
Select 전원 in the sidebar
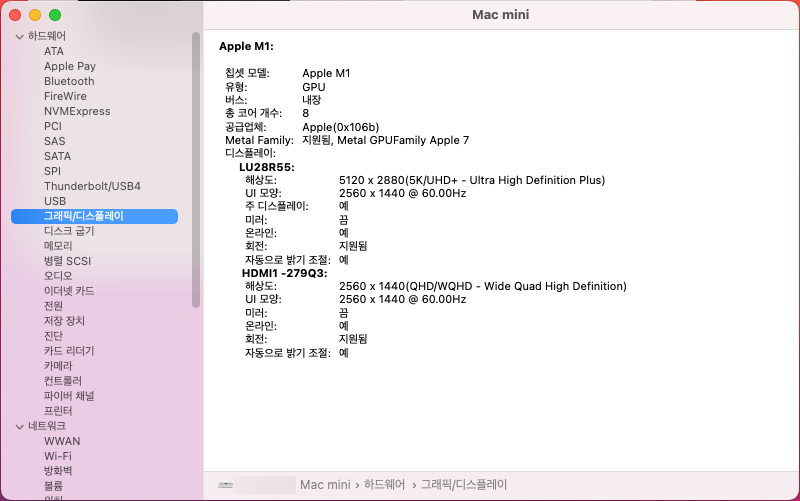tap(54, 306)
